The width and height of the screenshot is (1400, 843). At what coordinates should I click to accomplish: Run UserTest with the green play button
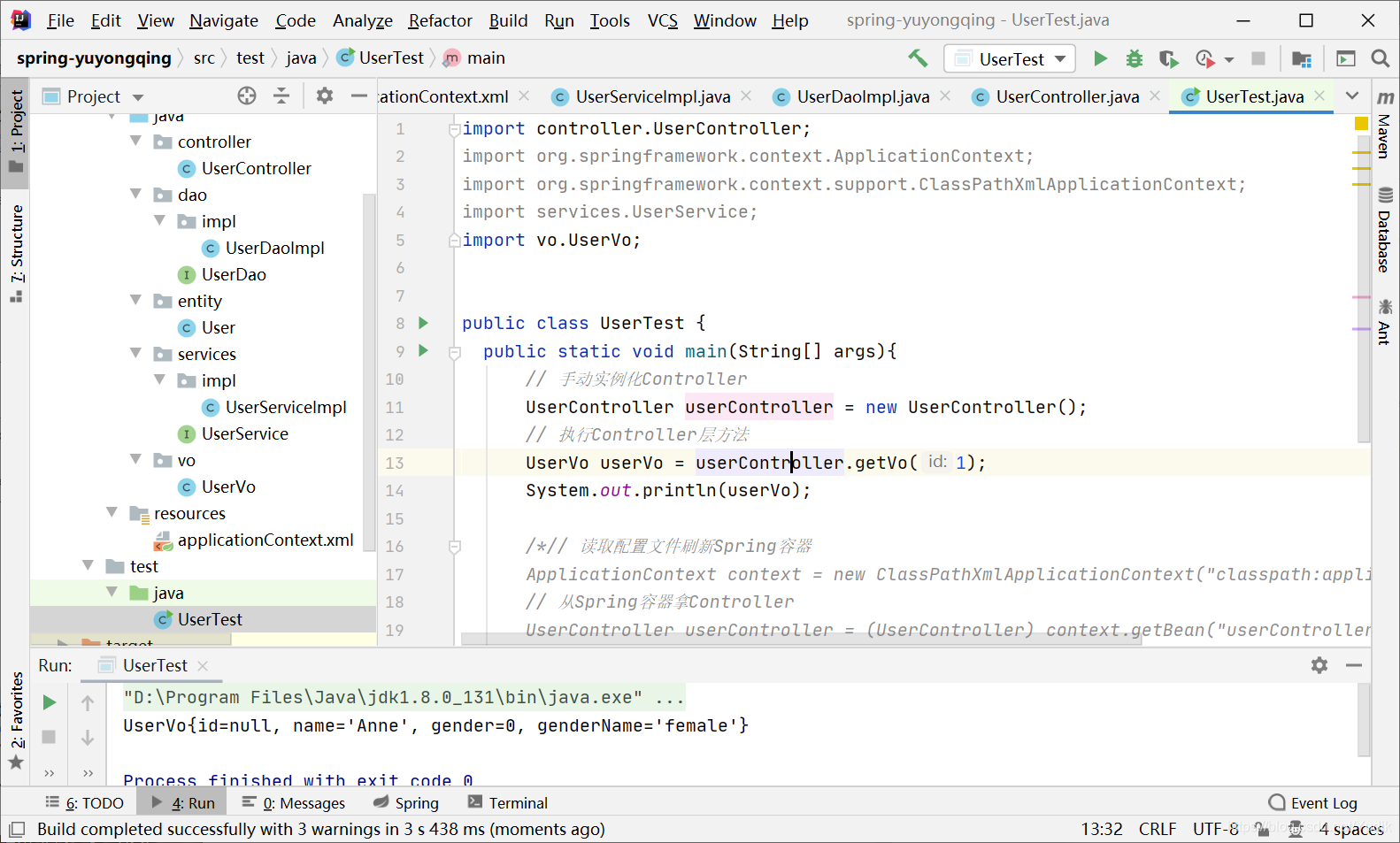[x=1100, y=58]
